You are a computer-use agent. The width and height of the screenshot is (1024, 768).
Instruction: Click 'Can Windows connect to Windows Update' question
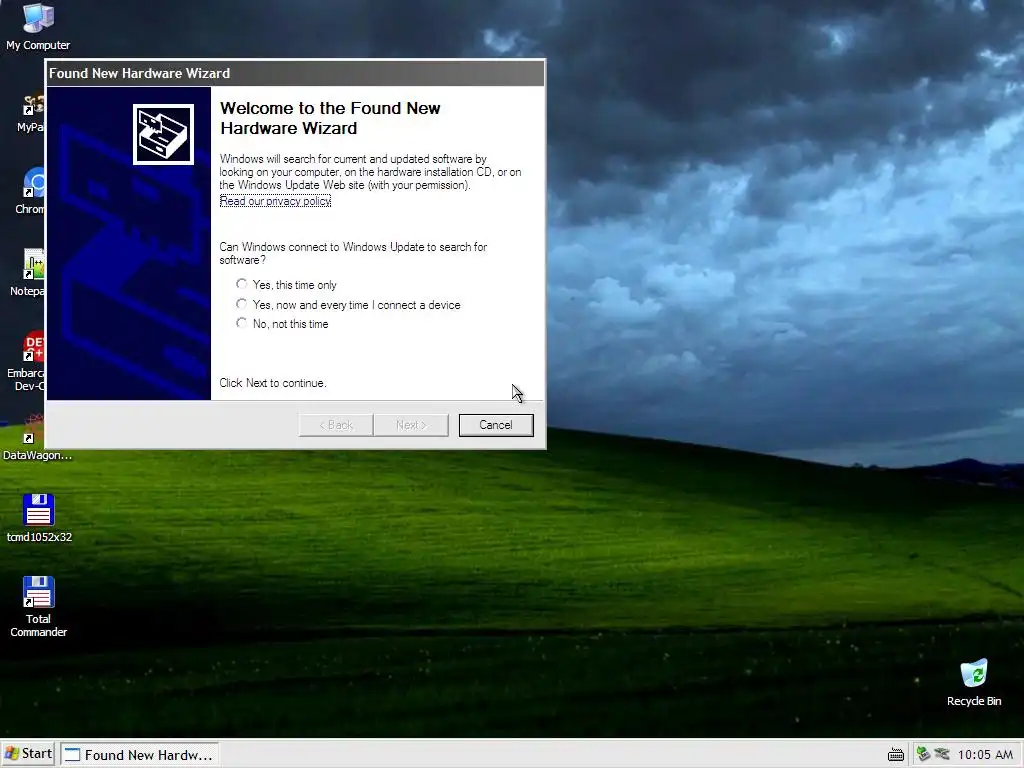tap(353, 253)
